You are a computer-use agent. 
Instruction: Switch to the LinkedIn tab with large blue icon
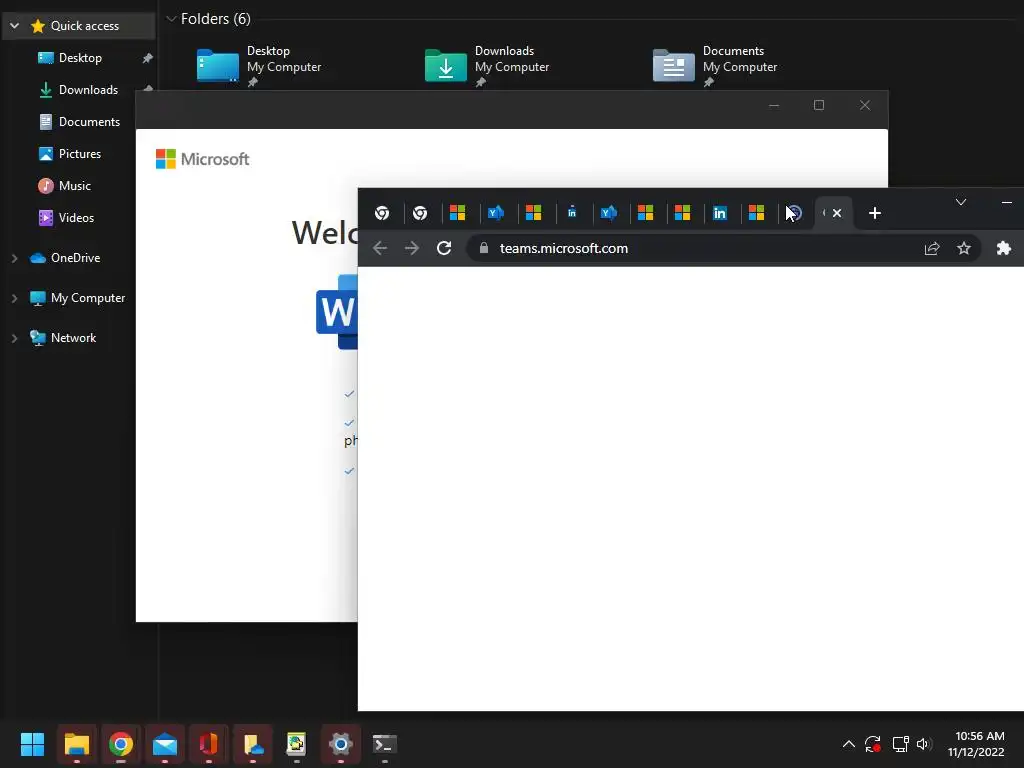(x=720, y=213)
